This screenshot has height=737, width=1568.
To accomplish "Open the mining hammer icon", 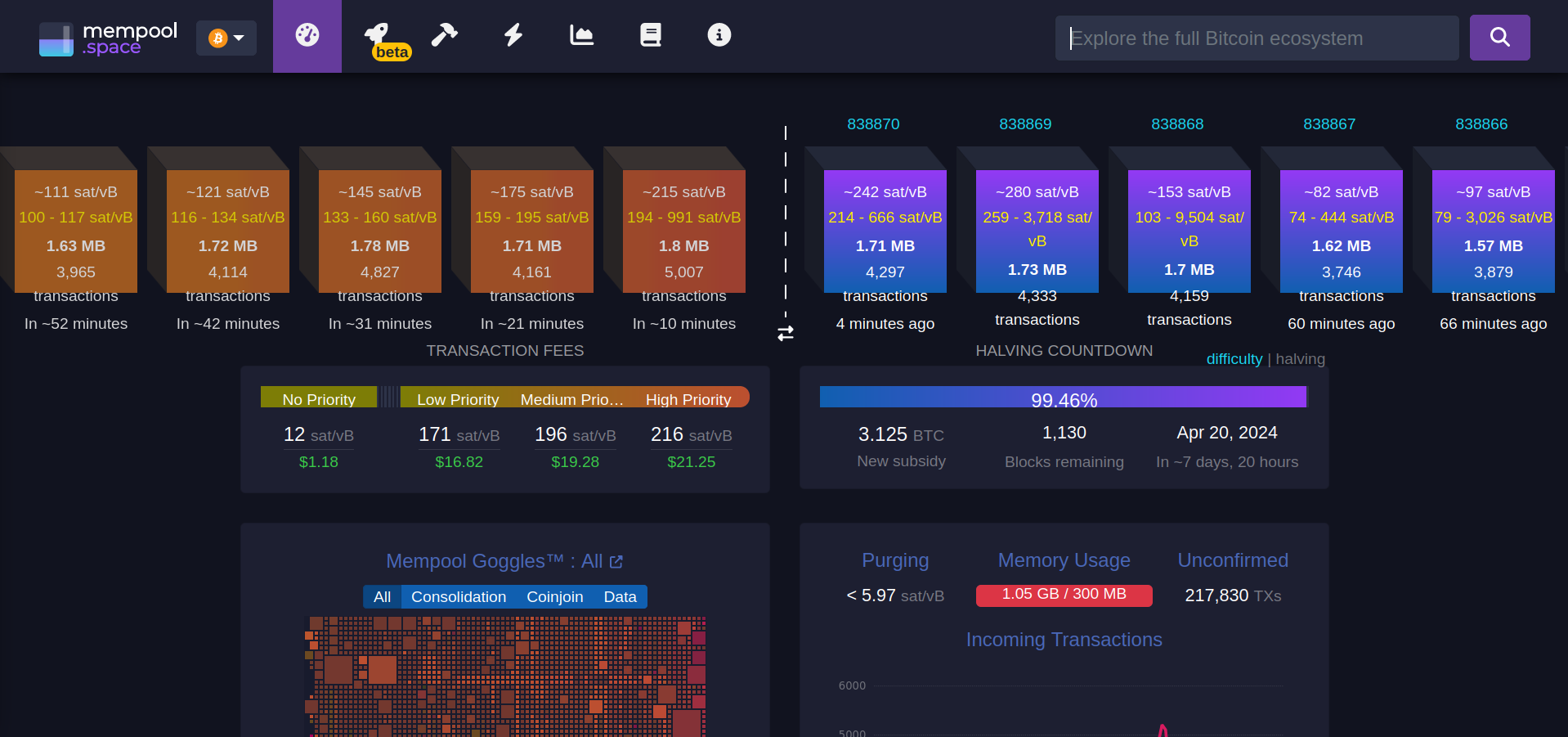I will [444, 35].
